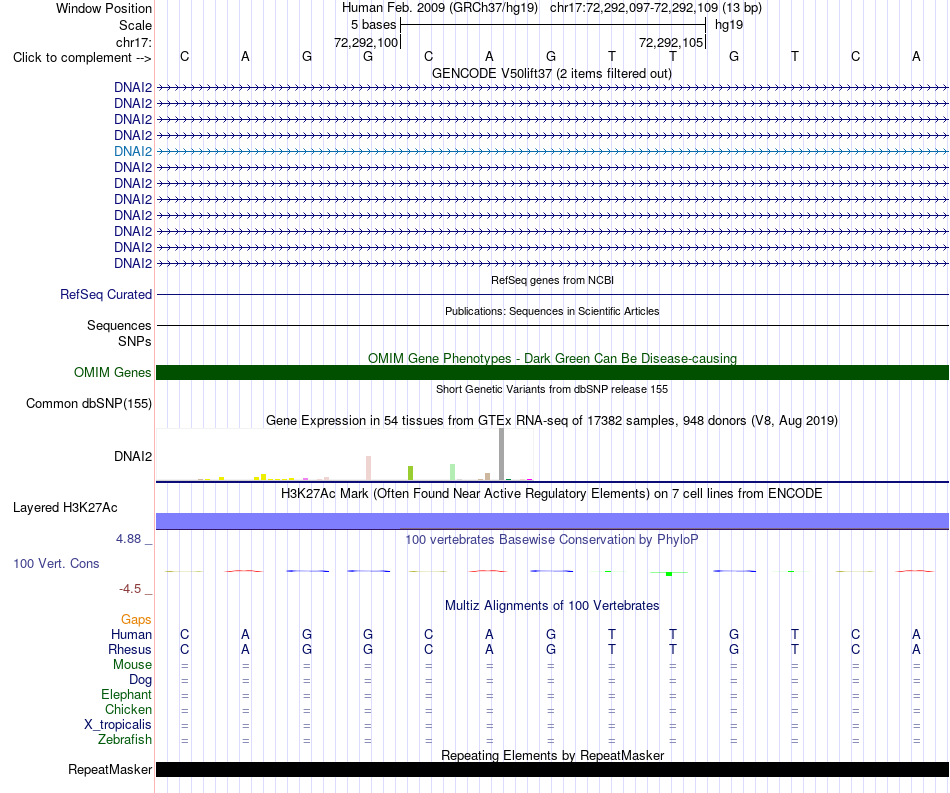
Task: Click the chromosome position range chr17:72,292,097-72,292,109
Action: pyautogui.click(x=634, y=8)
